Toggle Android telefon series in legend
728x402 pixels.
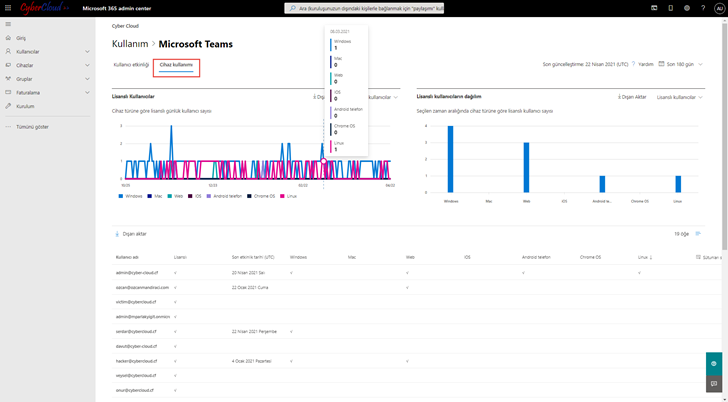(x=225, y=196)
